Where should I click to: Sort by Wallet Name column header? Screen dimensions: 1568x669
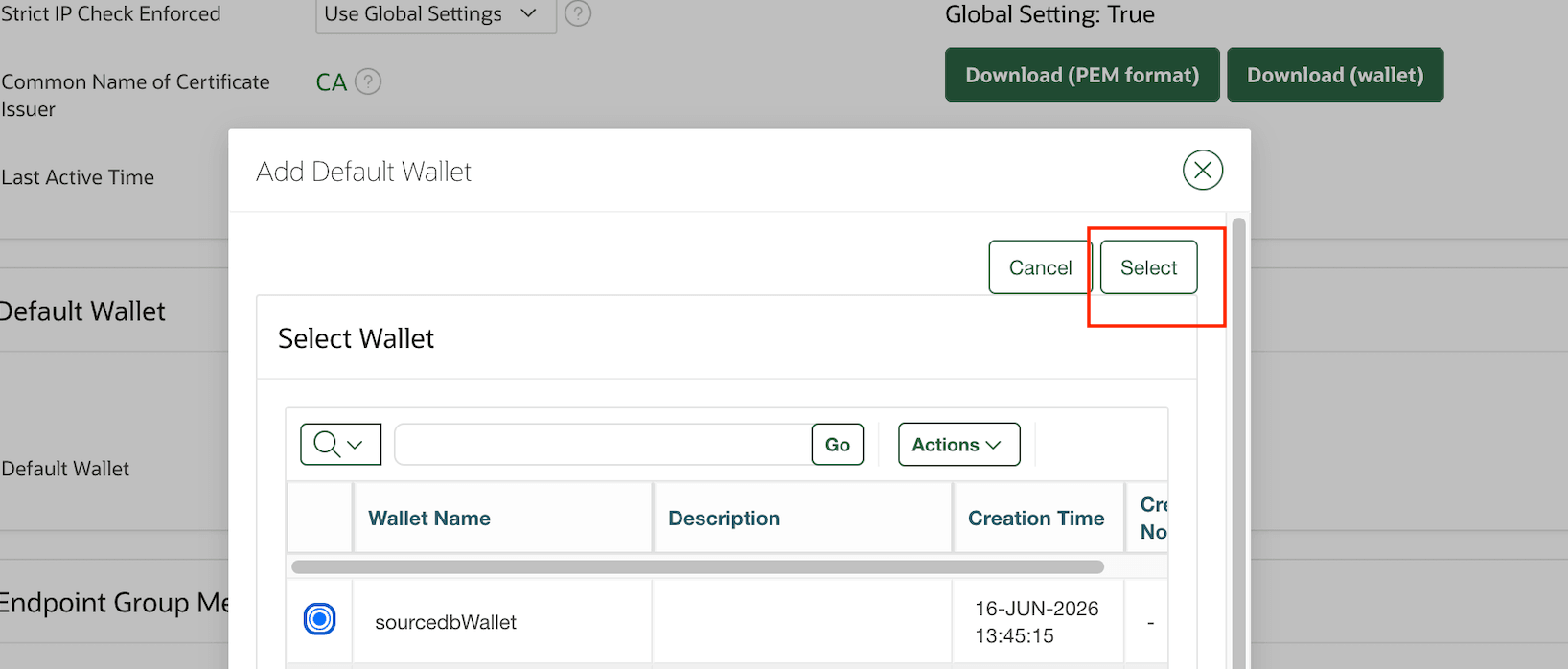429,519
